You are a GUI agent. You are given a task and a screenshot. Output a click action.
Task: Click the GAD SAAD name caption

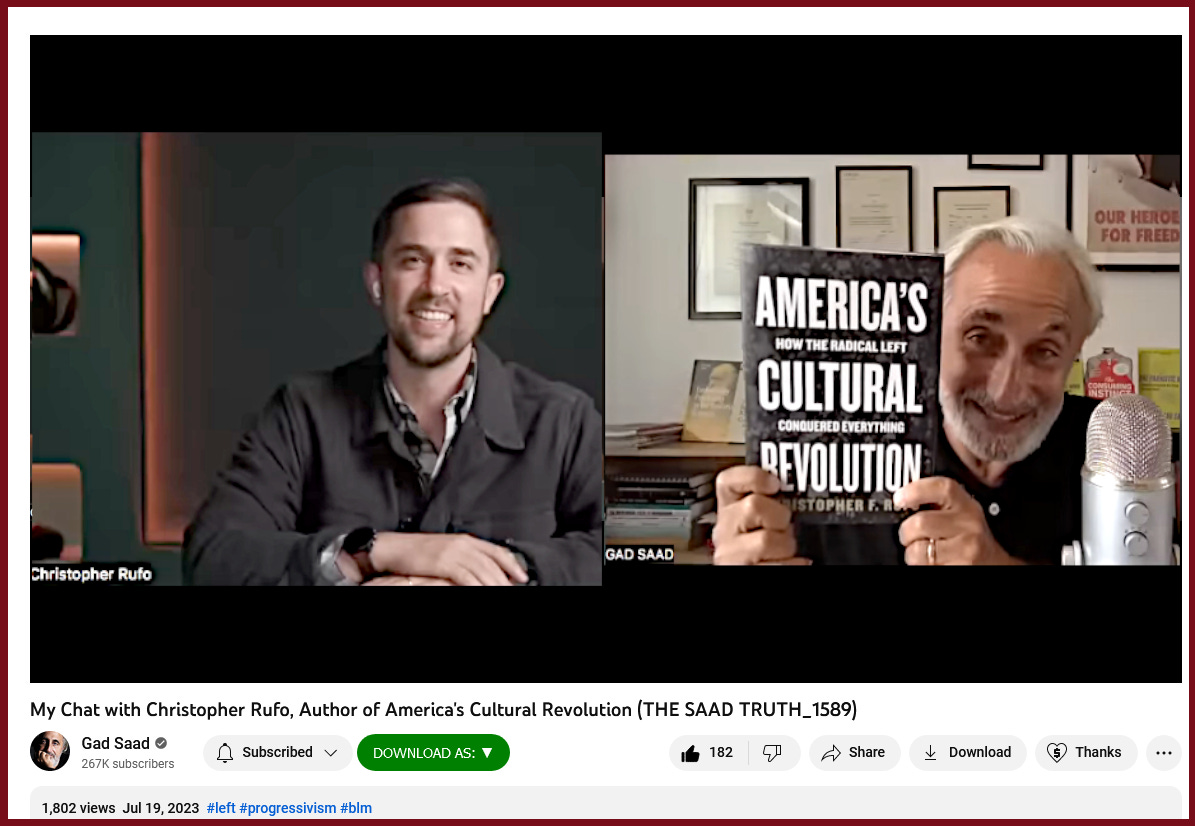point(639,554)
